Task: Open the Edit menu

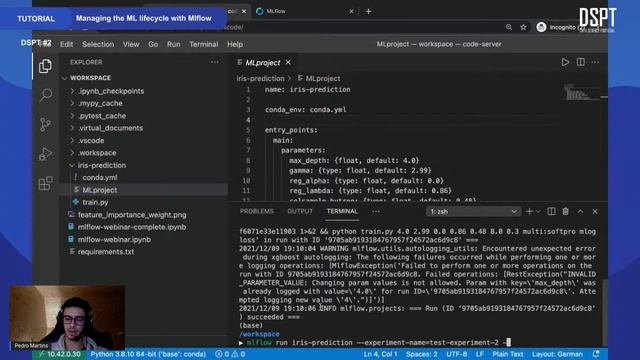Action: click(67, 44)
